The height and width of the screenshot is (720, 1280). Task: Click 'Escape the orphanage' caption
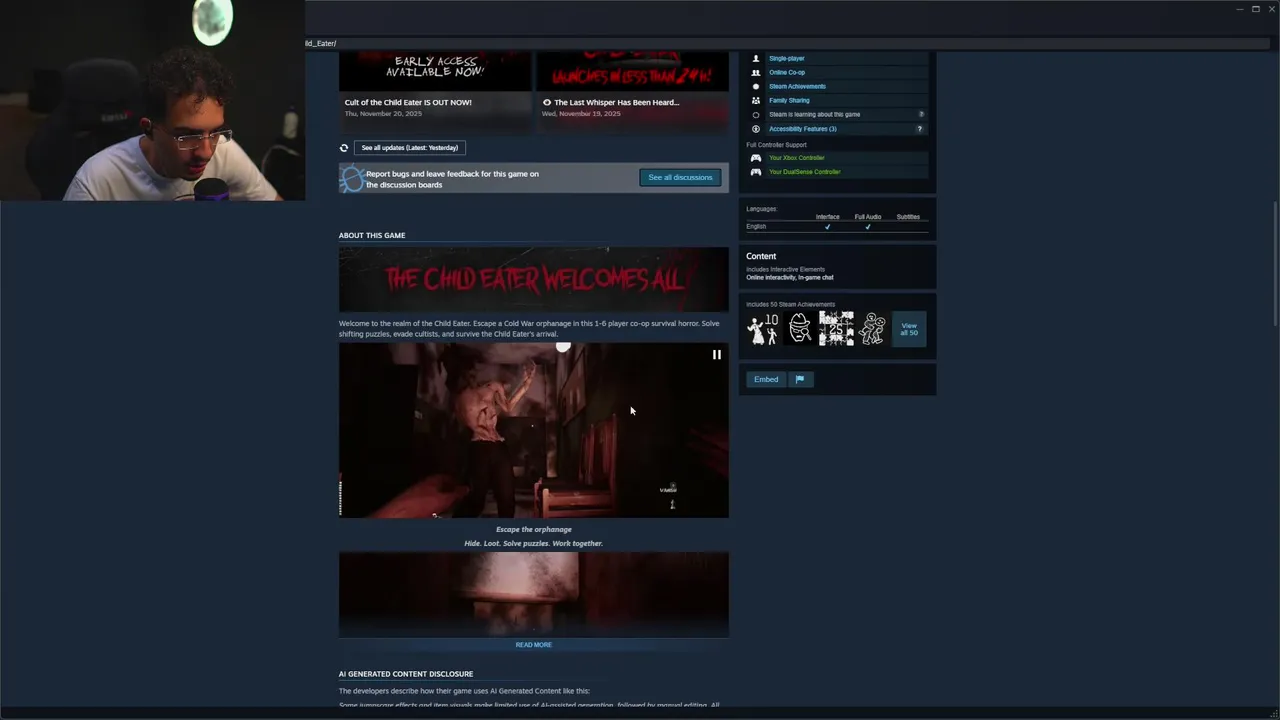pyautogui.click(x=534, y=529)
